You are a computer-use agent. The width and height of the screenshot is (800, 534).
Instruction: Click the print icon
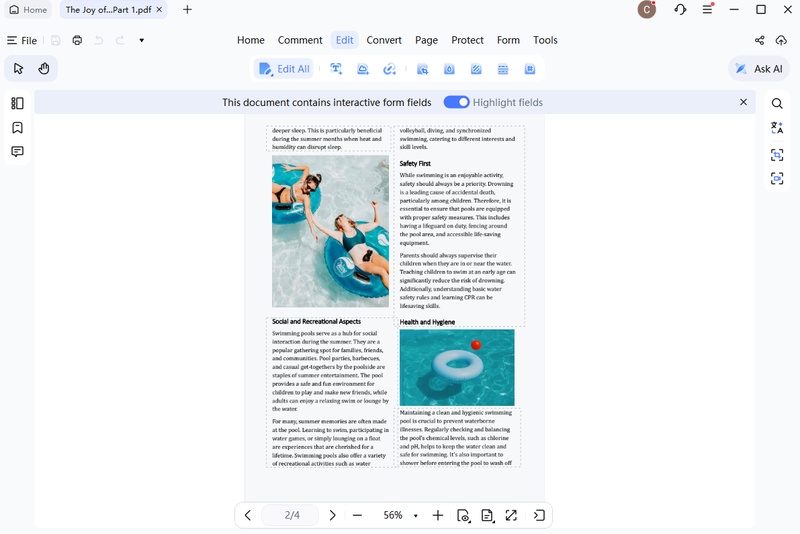[77, 40]
